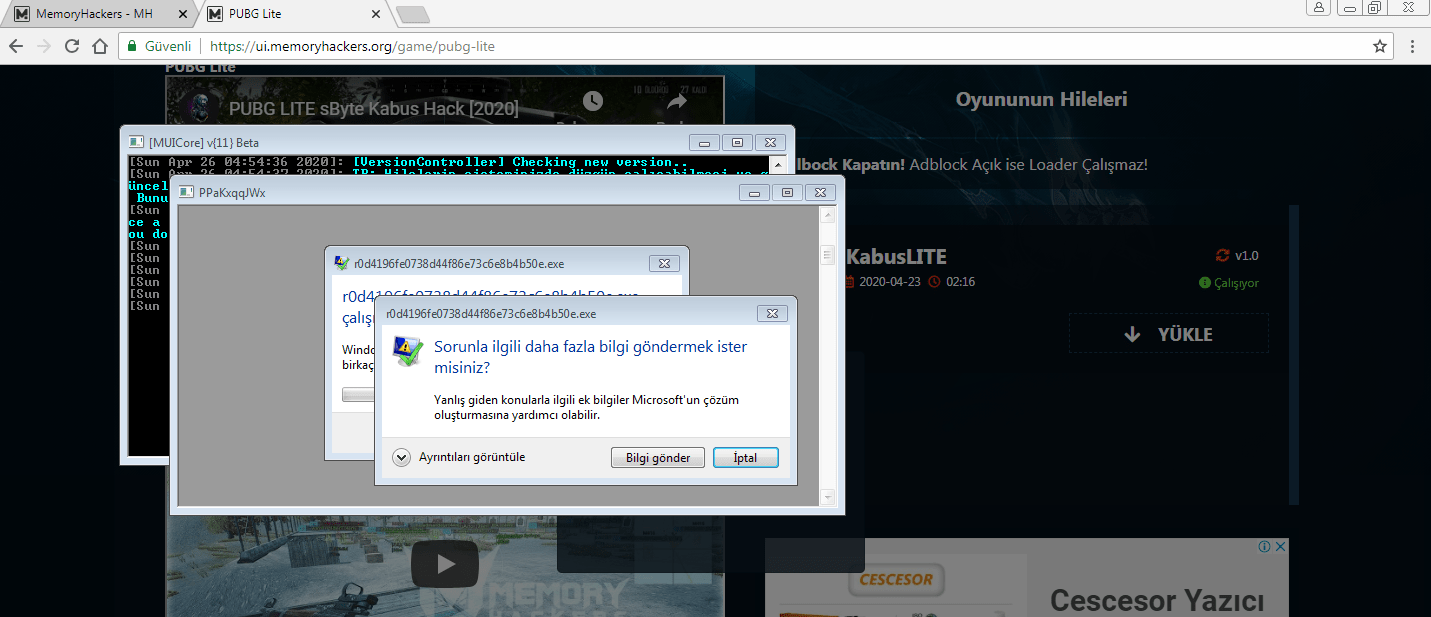Click the shield icon in error dialog
Image resolution: width=1431 pixels, height=617 pixels.
pos(407,351)
